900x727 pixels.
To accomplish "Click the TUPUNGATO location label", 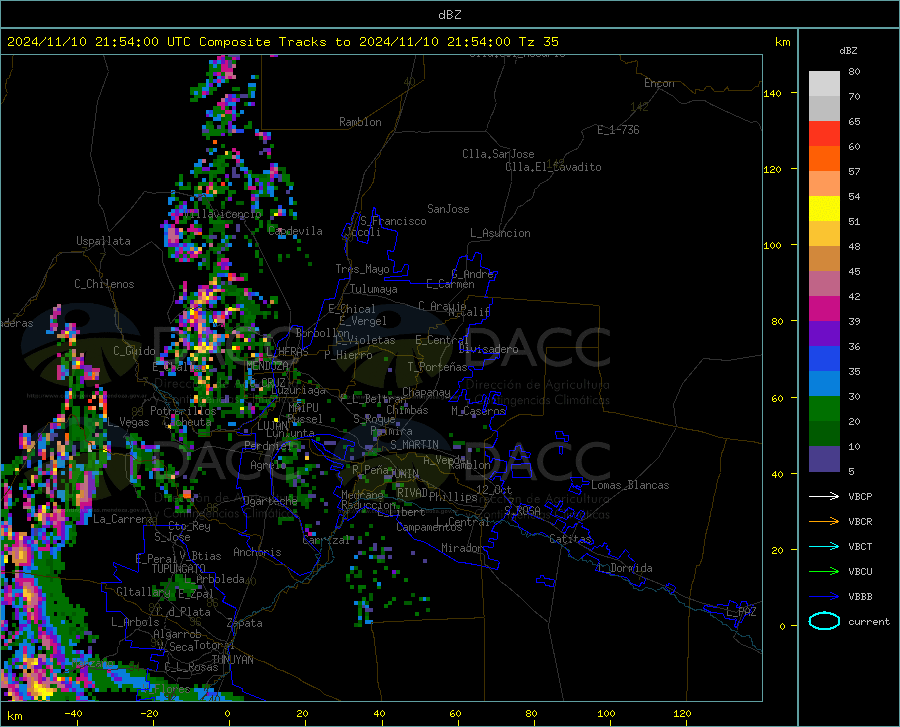I will (x=179, y=569).
